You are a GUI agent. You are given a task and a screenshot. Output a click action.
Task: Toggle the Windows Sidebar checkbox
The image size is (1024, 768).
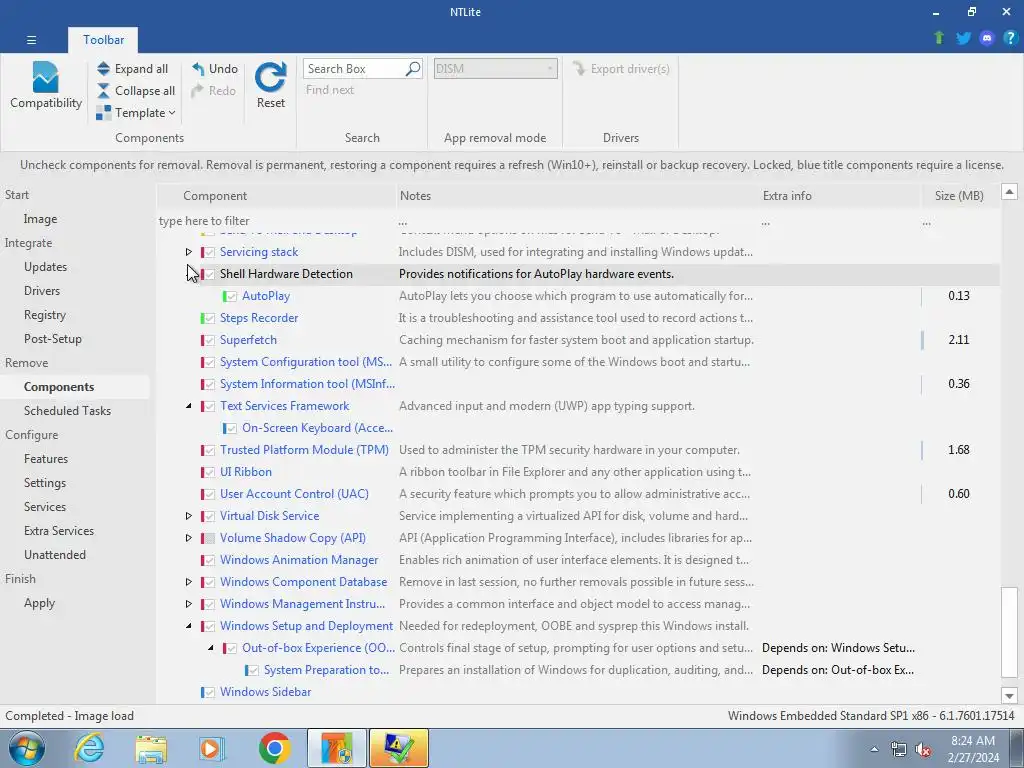209,692
